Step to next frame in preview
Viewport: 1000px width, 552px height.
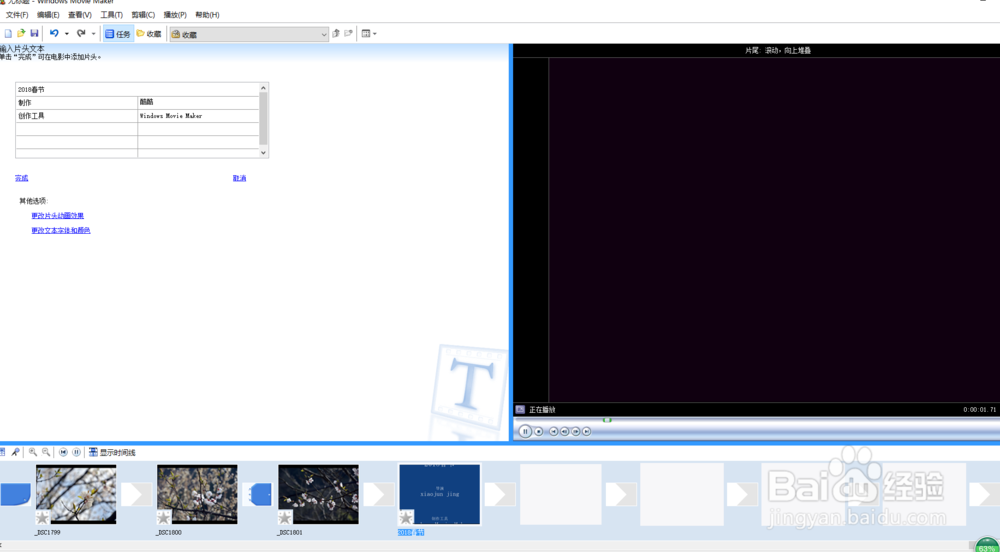[x=575, y=432]
